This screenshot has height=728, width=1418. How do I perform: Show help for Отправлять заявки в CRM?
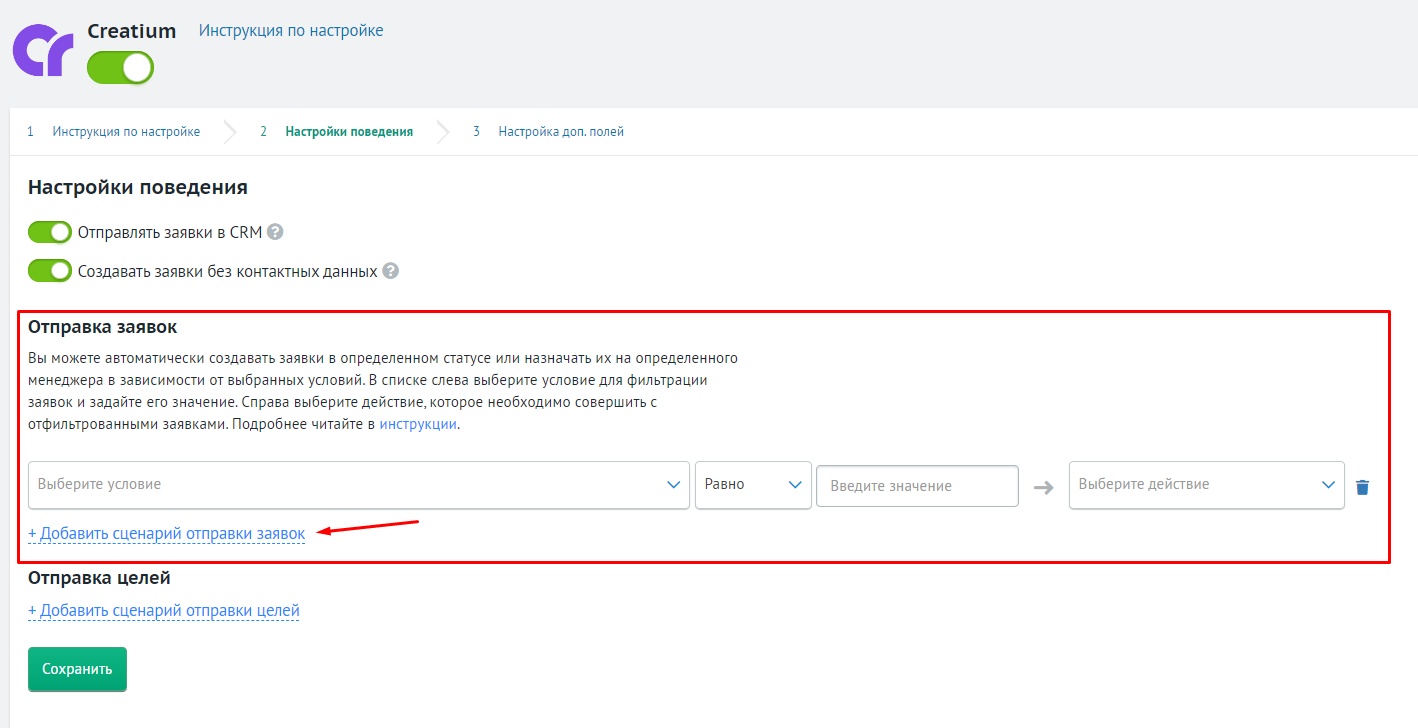(275, 232)
